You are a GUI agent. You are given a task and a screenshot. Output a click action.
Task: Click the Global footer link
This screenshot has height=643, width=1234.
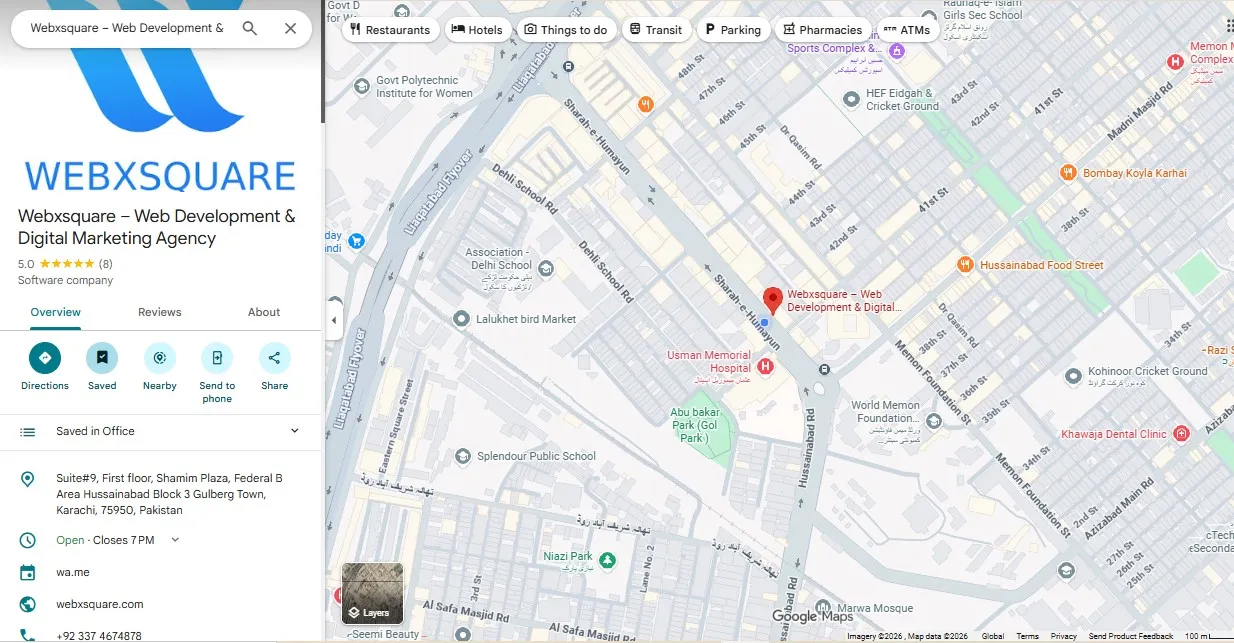tap(993, 636)
